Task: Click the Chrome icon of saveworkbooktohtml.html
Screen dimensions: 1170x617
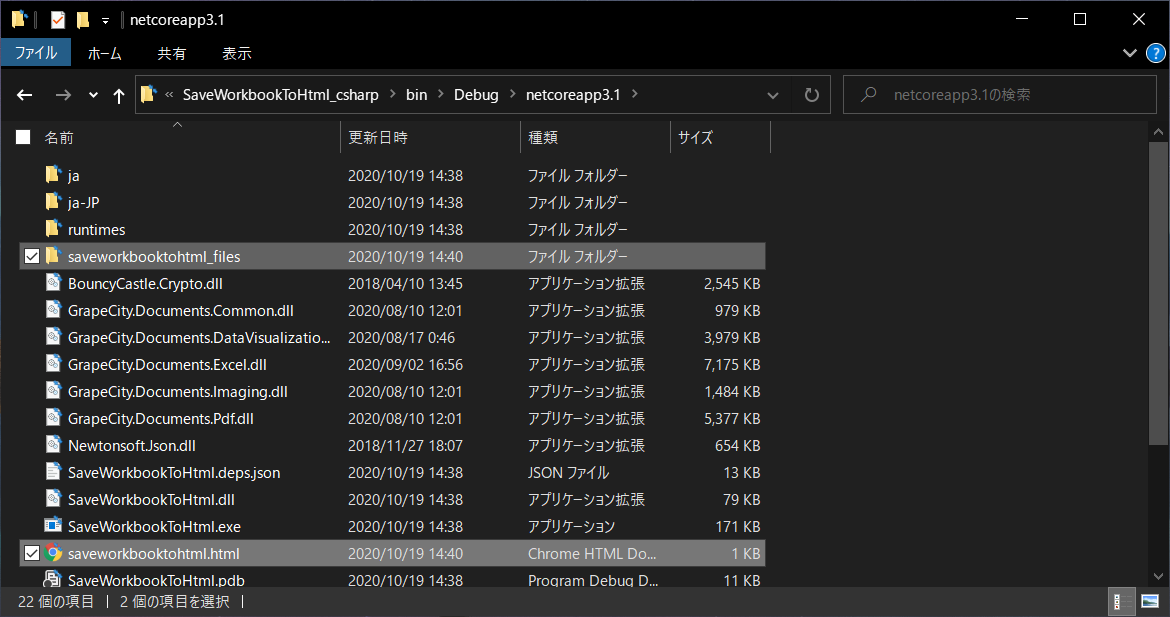Action: click(53, 553)
